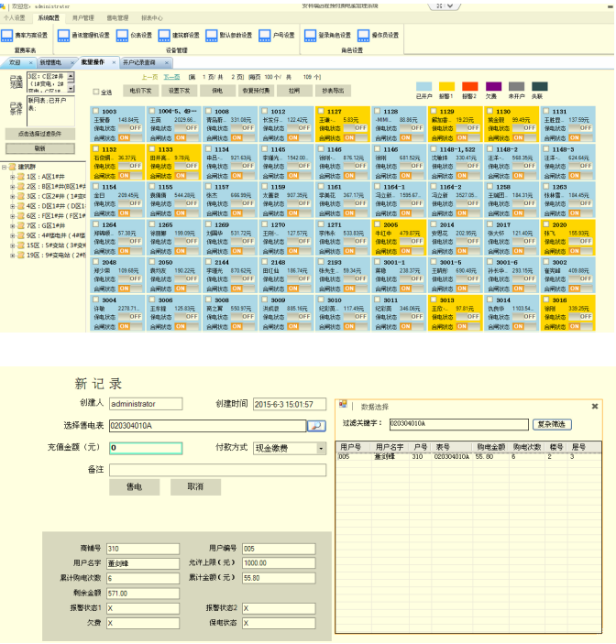616x644 pixels.
Task: Expand the 1区：A区1#井 tree node
Action: coord(12,176)
